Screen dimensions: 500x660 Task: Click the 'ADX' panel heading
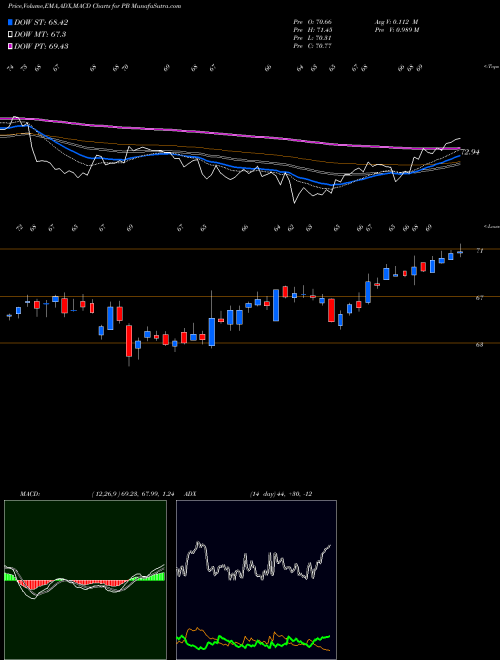[x=190, y=494]
